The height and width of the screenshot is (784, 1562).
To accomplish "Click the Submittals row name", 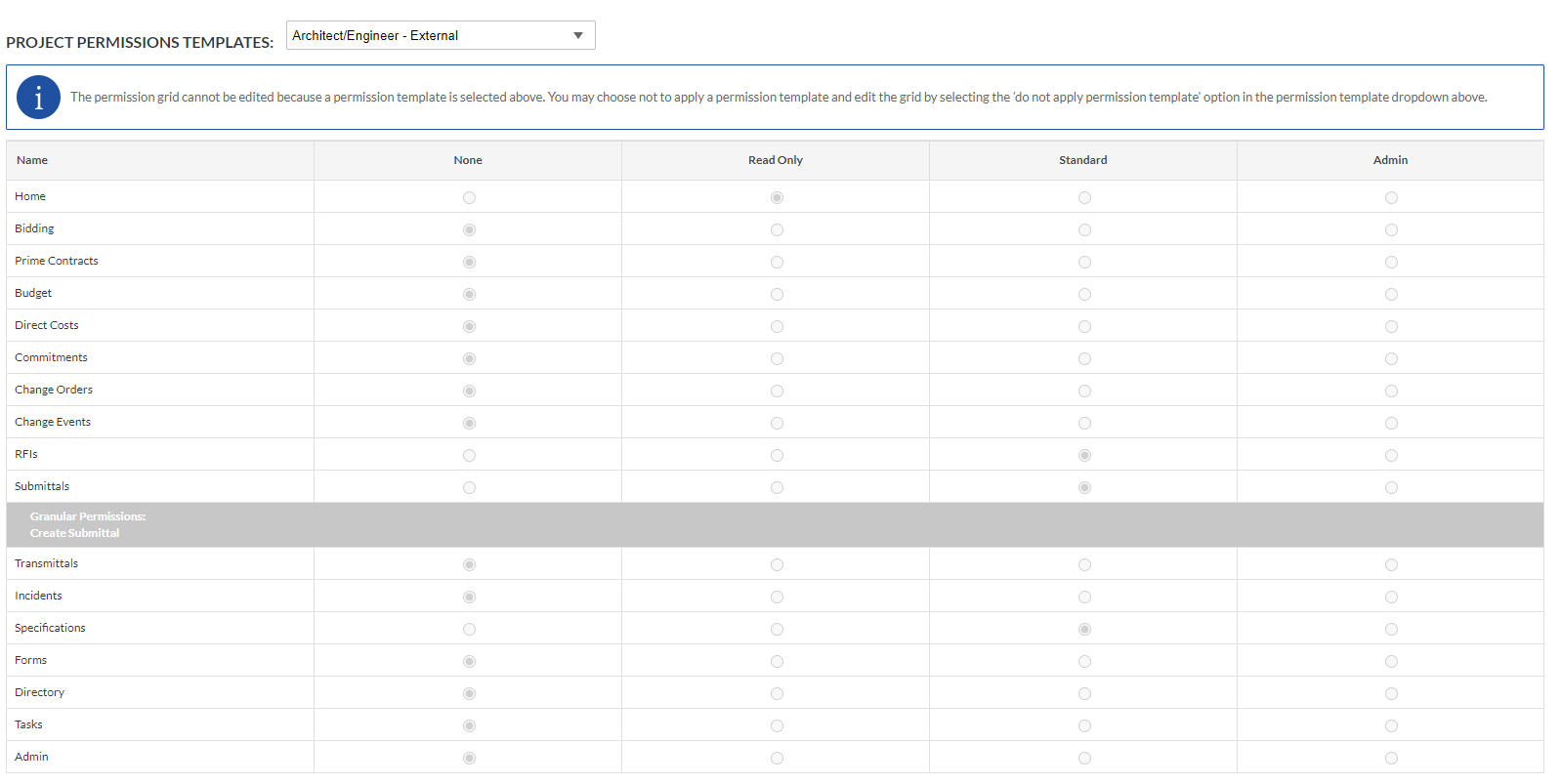I will (42, 486).
